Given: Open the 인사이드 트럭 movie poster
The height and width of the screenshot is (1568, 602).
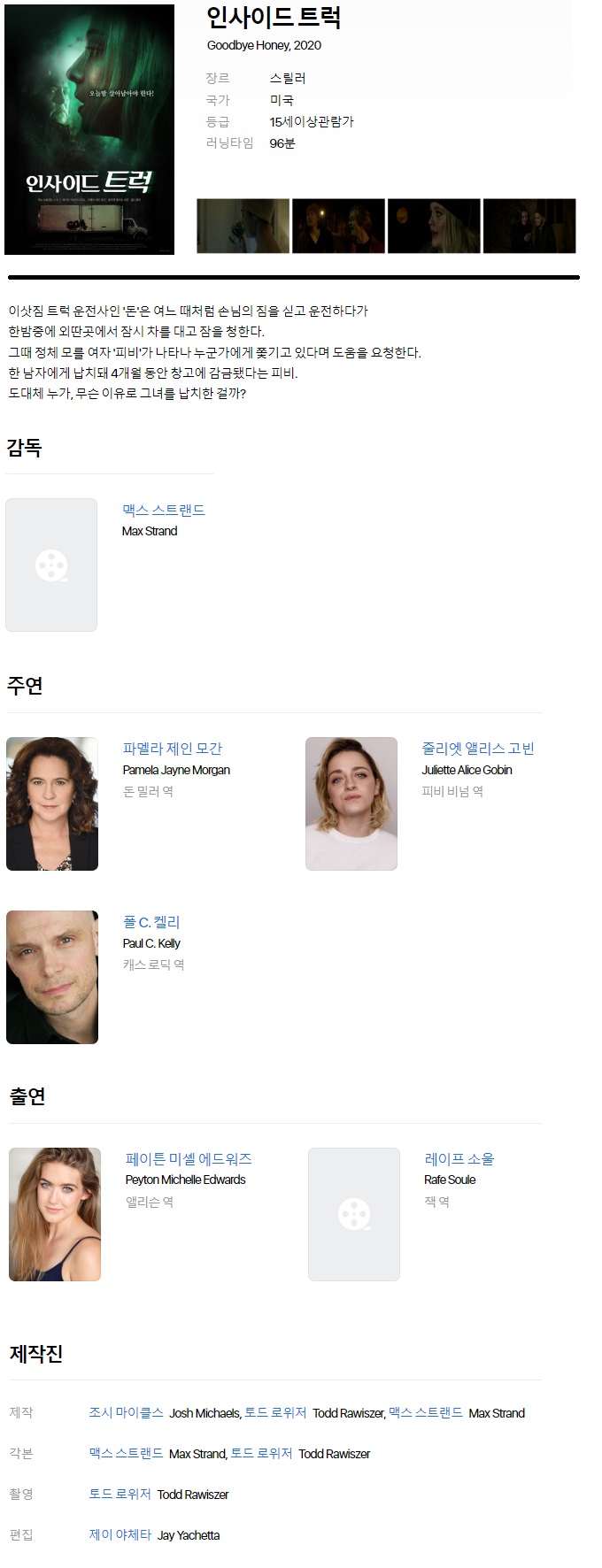Looking at the screenshot, I should pyautogui.click(x=89, y=129).
